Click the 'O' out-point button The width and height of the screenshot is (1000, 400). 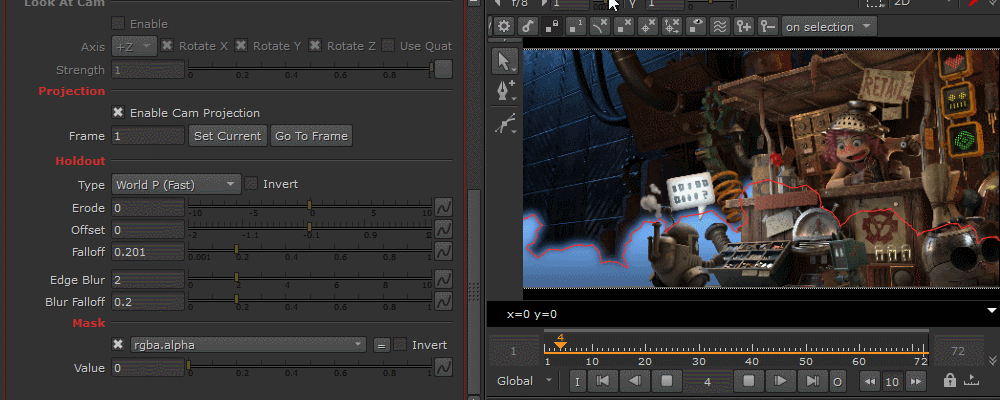837,382
